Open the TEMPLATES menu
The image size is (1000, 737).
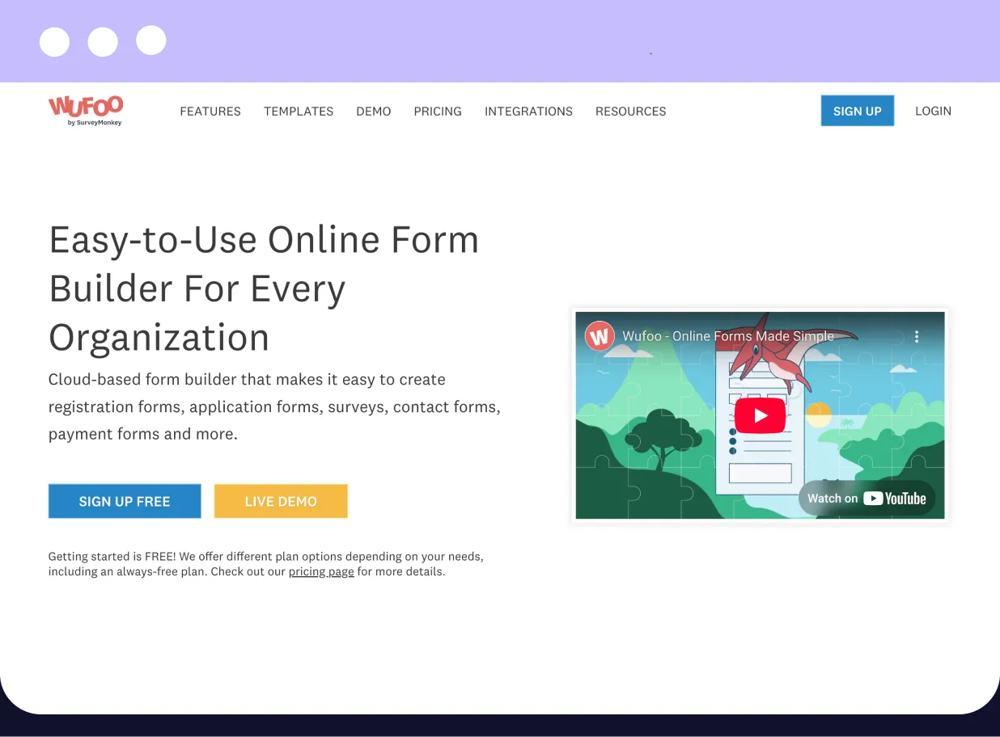(298, 111)
